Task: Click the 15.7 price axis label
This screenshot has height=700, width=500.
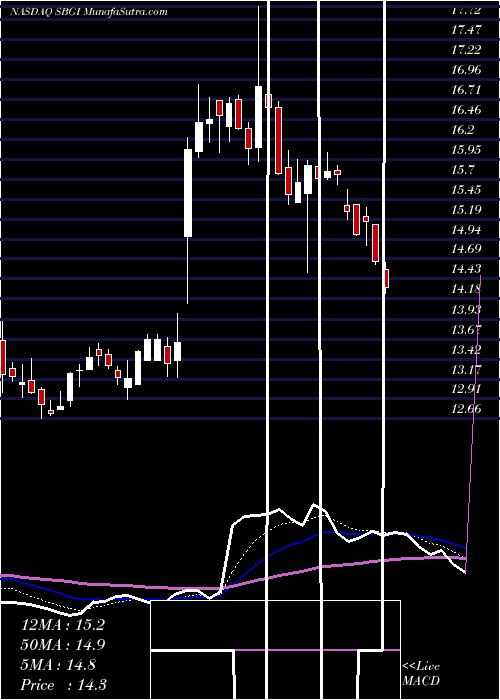Action: (x=462, y=170)
